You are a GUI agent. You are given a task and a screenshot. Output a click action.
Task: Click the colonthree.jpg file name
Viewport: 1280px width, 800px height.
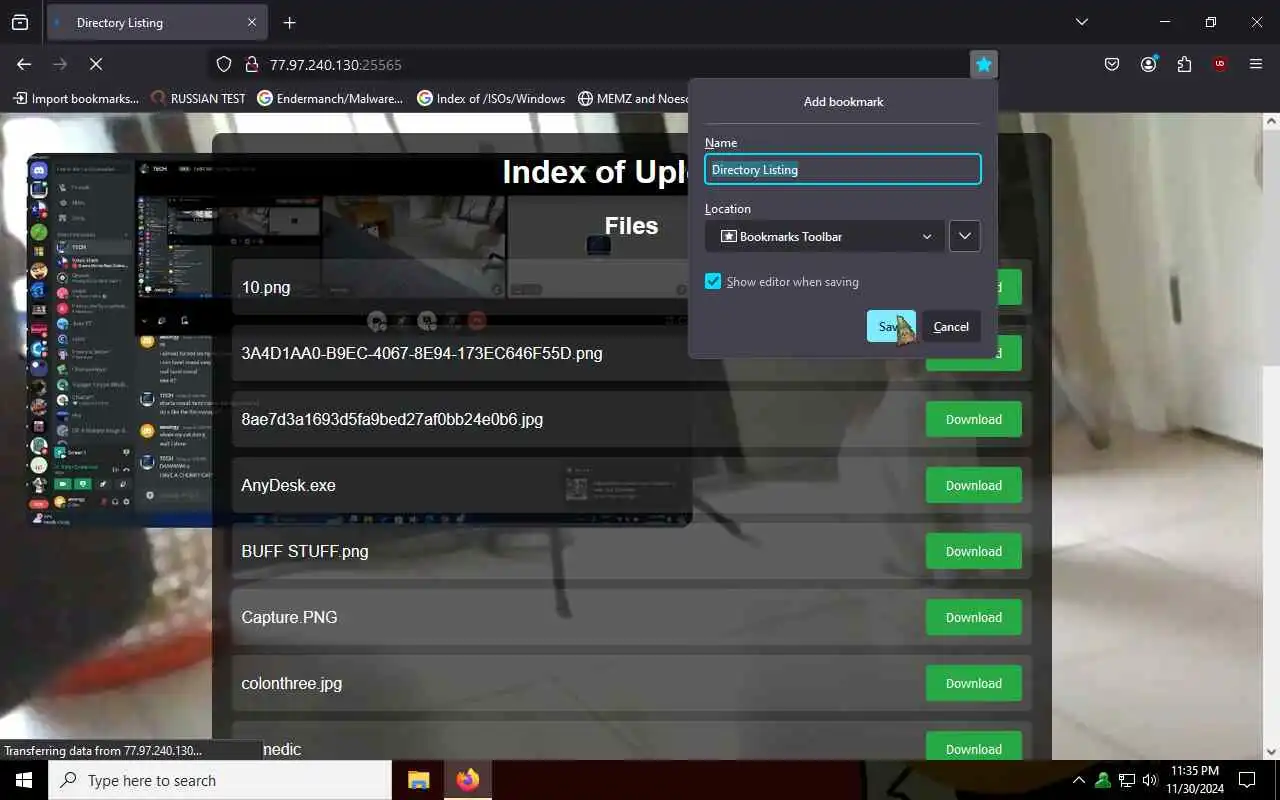[x=292, y=683]
